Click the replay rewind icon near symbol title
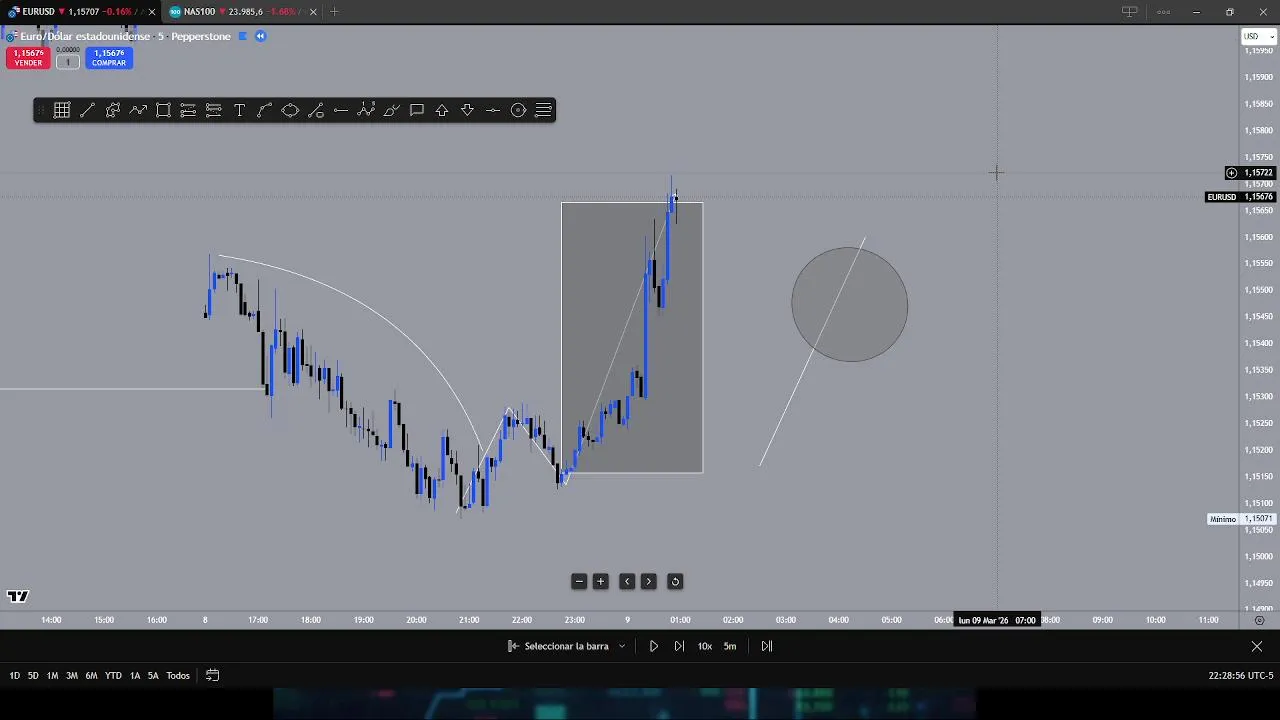1280x720 pixels. tap(260, 36)
